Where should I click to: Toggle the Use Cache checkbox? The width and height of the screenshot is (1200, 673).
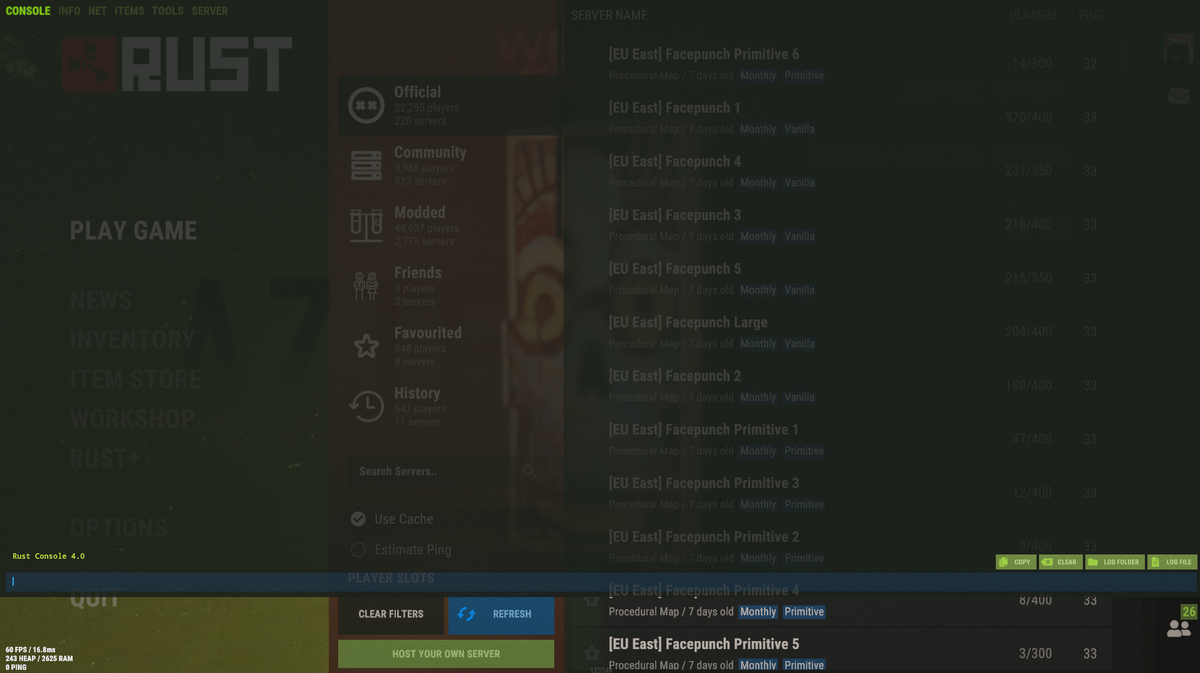[358, 519]
